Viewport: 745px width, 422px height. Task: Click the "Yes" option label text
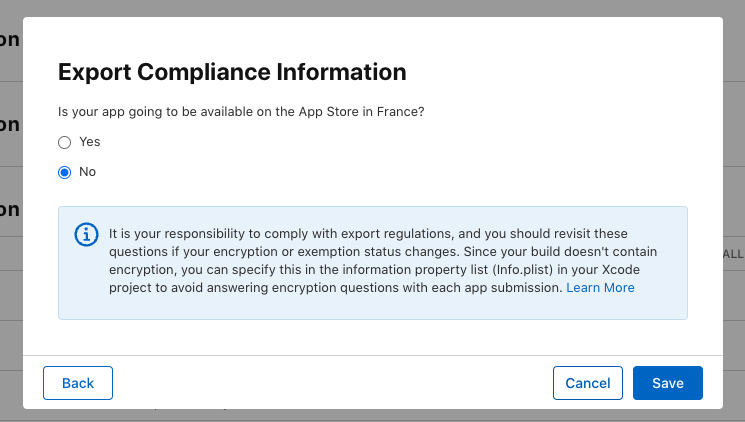tap(90, 142)
